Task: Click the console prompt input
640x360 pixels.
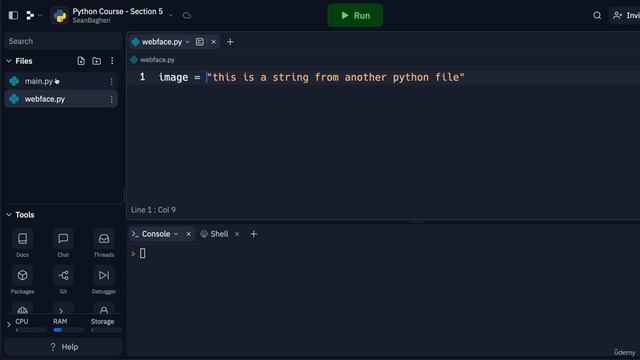Action: (x=142, y=253)
